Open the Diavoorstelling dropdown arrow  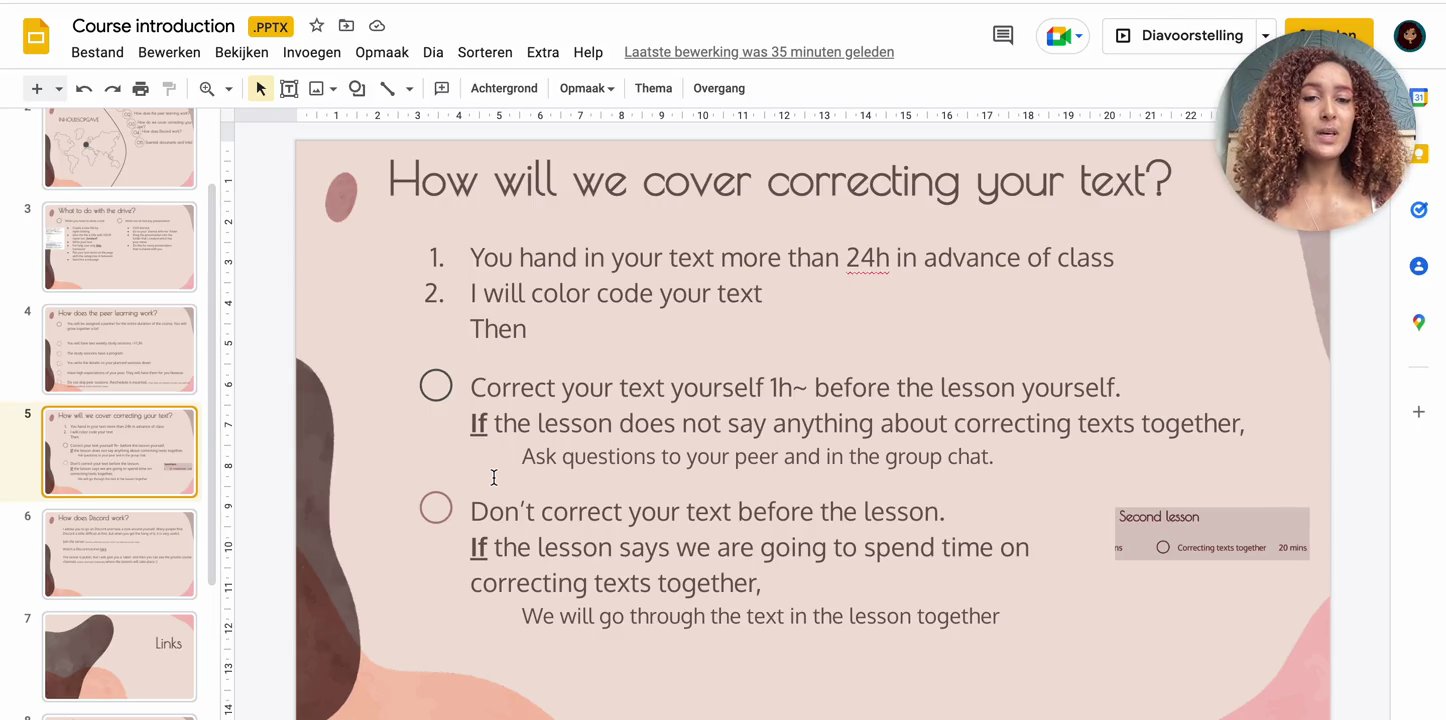coord(1265,35)
